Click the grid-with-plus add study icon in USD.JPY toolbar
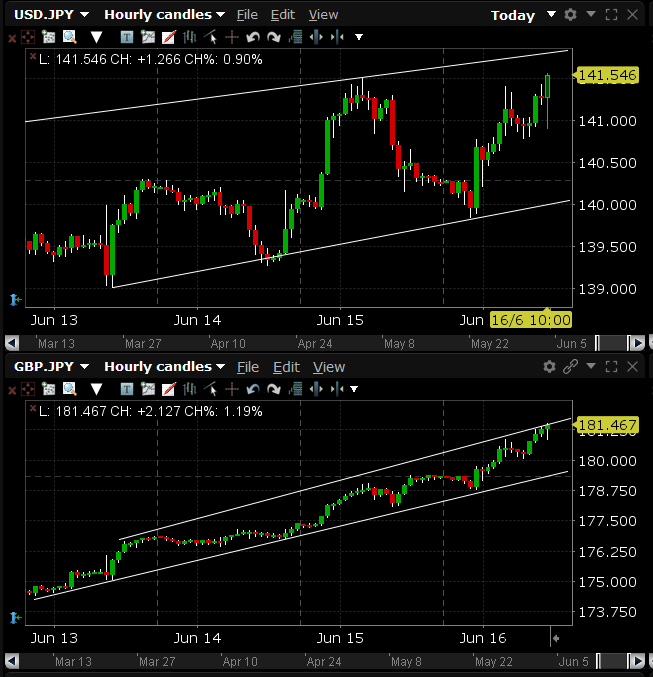The image size is (653, 677). coord(48,38)
